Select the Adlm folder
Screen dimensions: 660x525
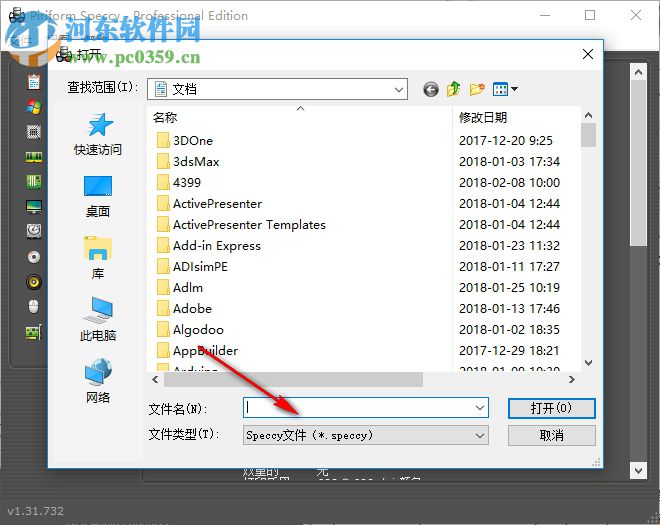tap(180, 288)
